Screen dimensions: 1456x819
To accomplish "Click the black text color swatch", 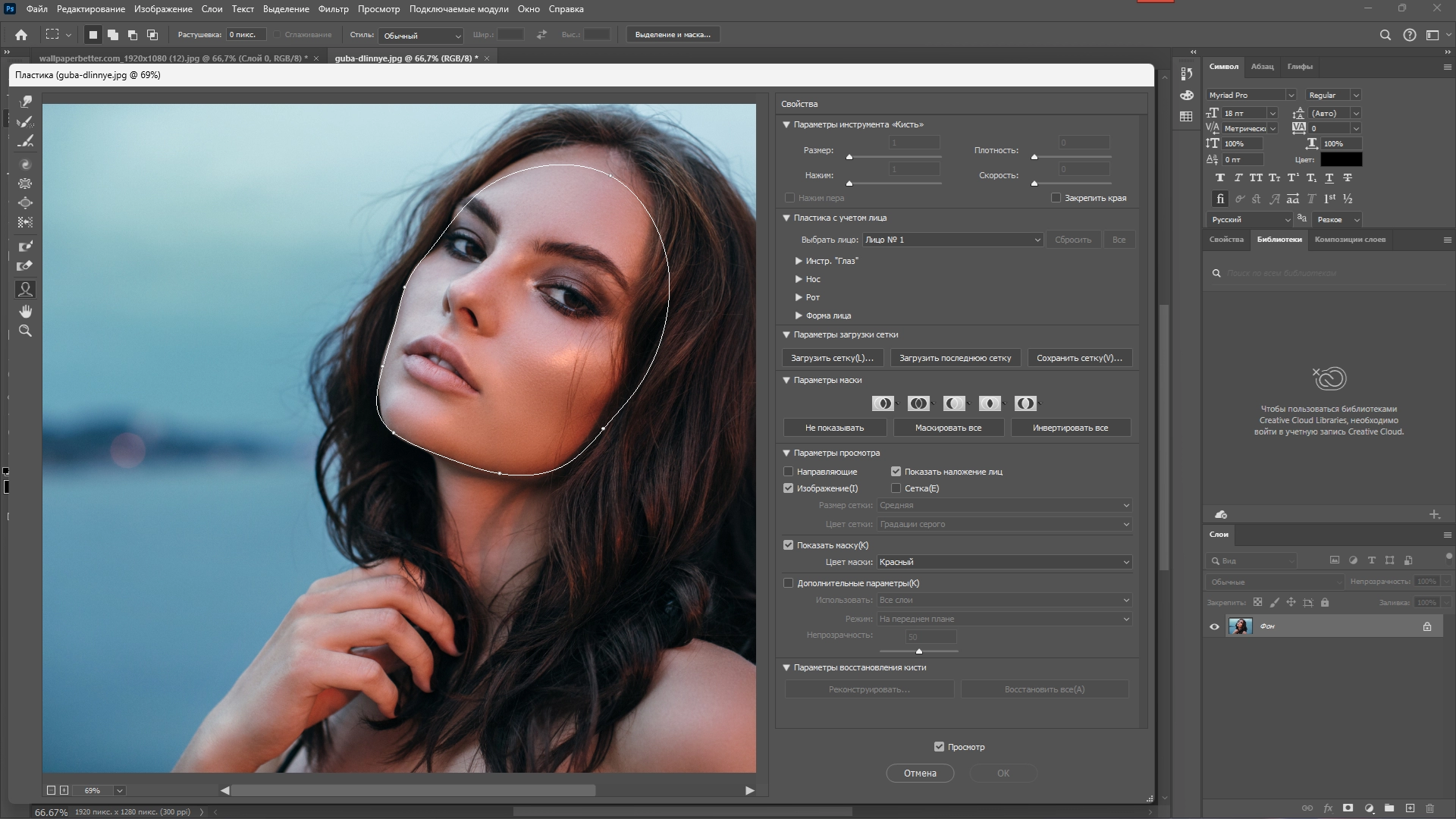I will 1341,159.
